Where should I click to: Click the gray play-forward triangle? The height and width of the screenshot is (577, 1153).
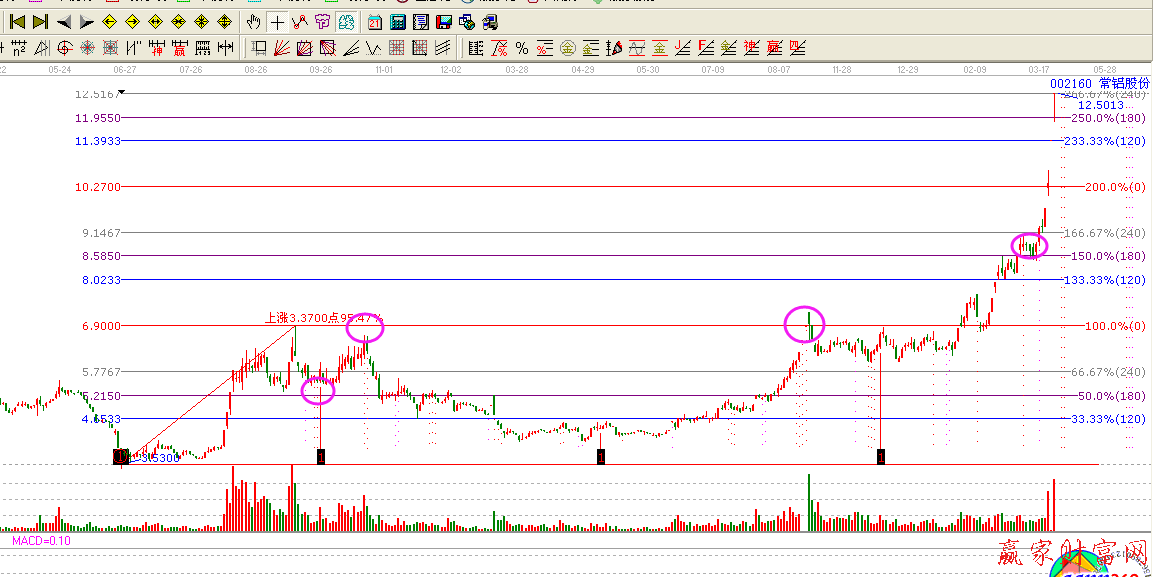(x=86, y=21)
